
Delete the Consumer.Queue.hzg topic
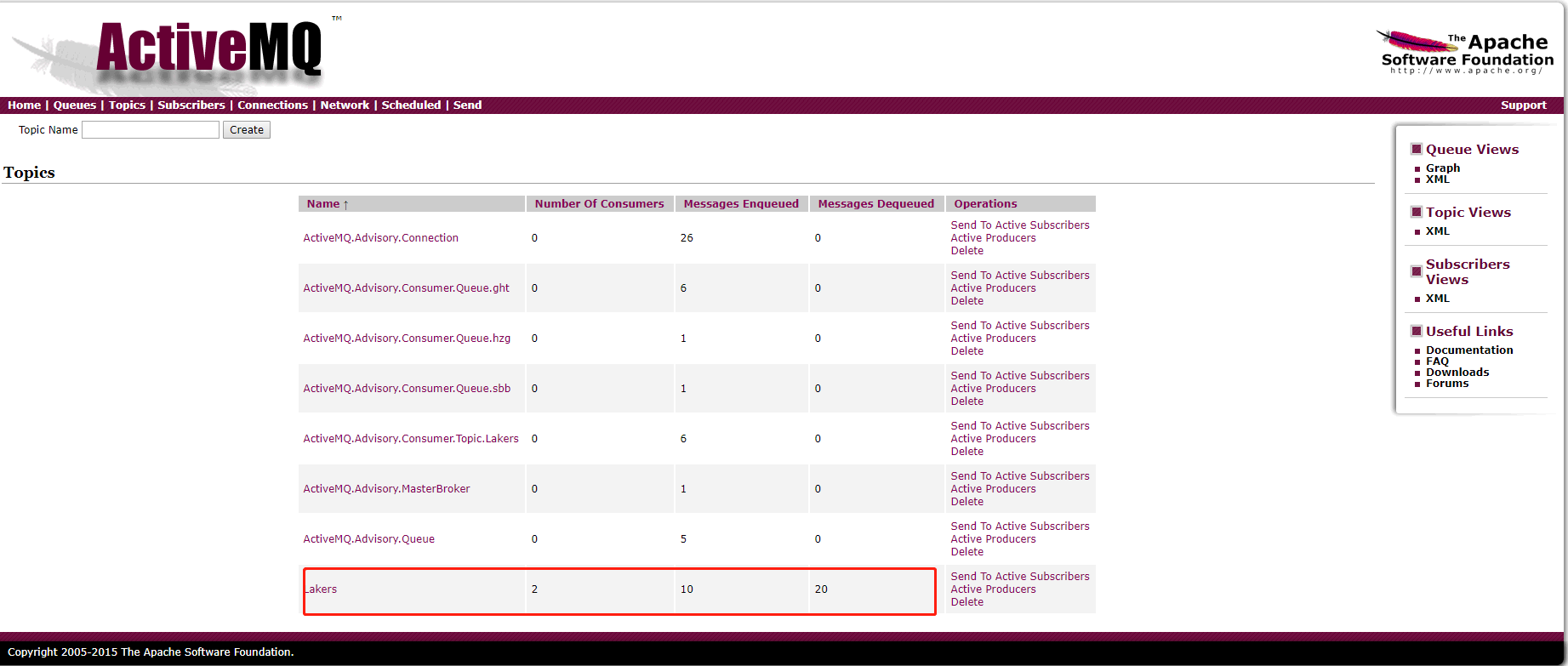(967, 351)
